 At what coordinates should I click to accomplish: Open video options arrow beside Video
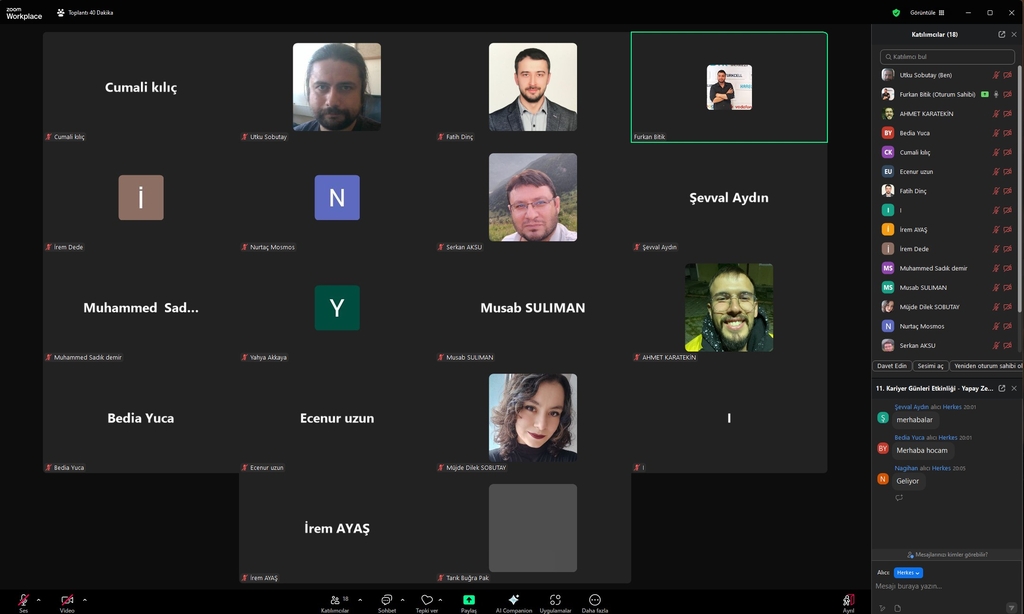84,600
